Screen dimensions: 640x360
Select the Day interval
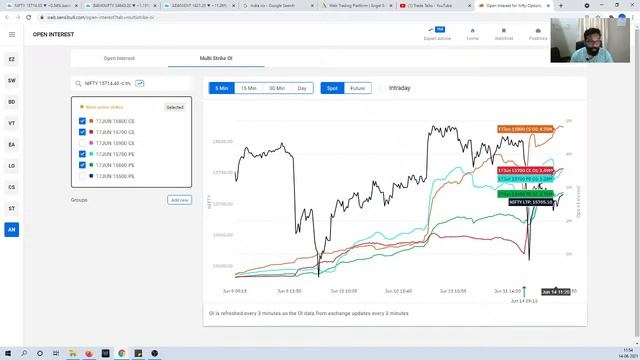click(x=302, y=88)
